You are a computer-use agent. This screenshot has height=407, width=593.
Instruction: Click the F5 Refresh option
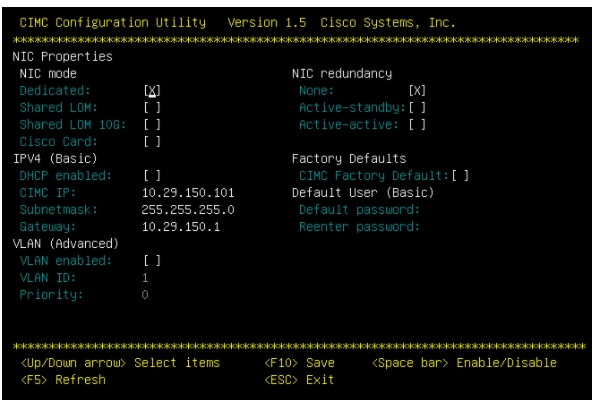pyautogui.click(x=63, y=380)
